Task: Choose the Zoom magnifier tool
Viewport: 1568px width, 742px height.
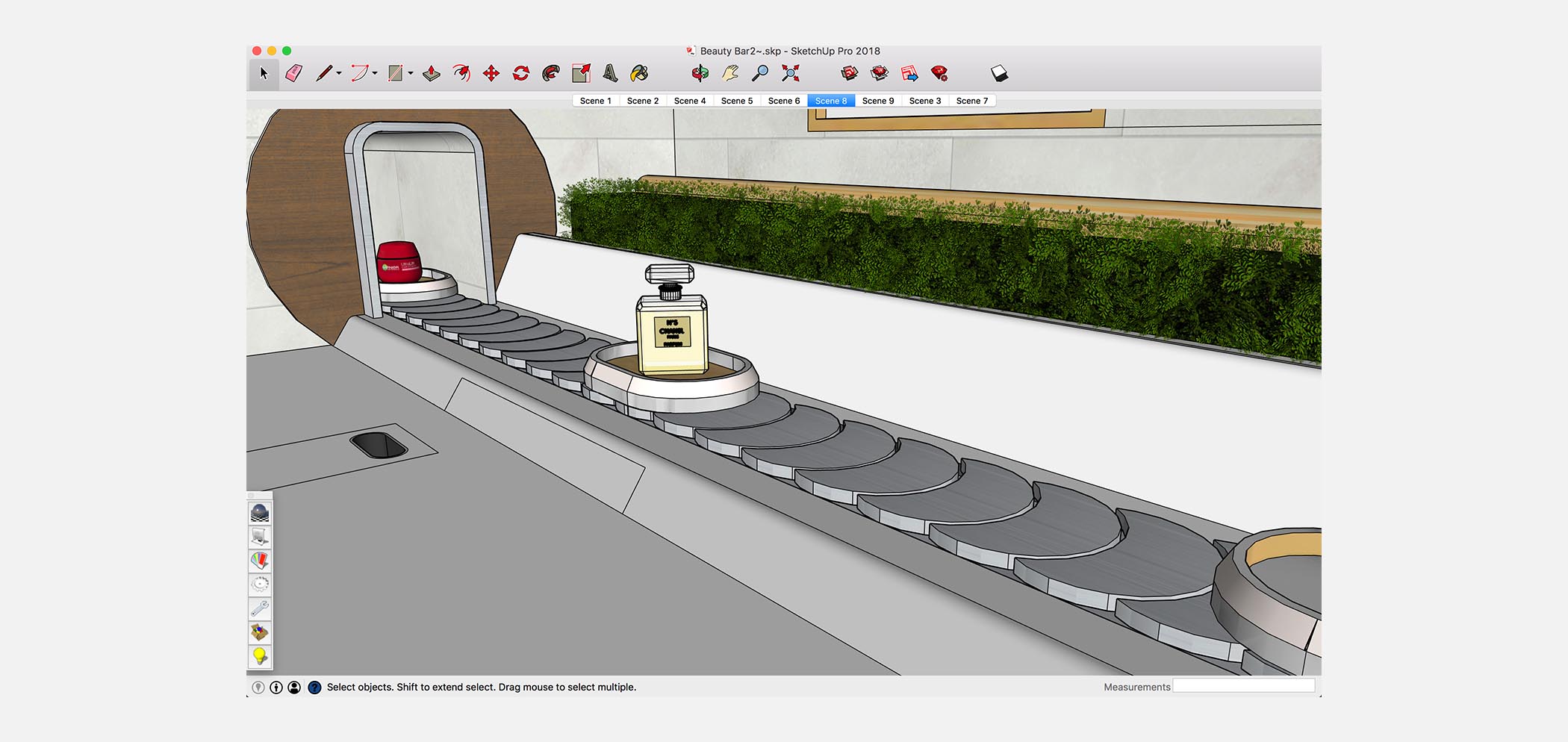Action: click(x=759, y=73)
